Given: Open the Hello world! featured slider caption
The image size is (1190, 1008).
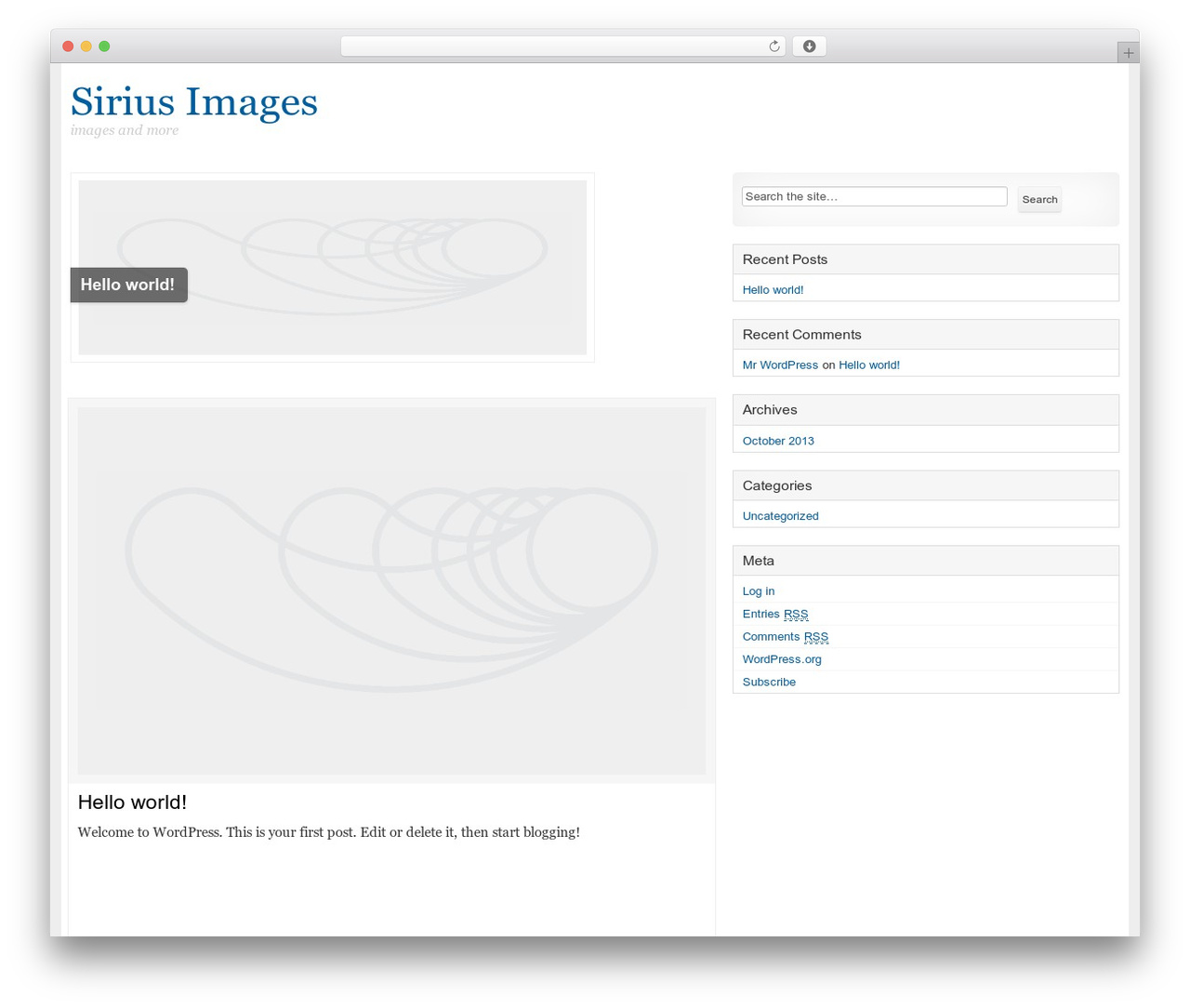Looking at the screenshot, I should point(128,285).
